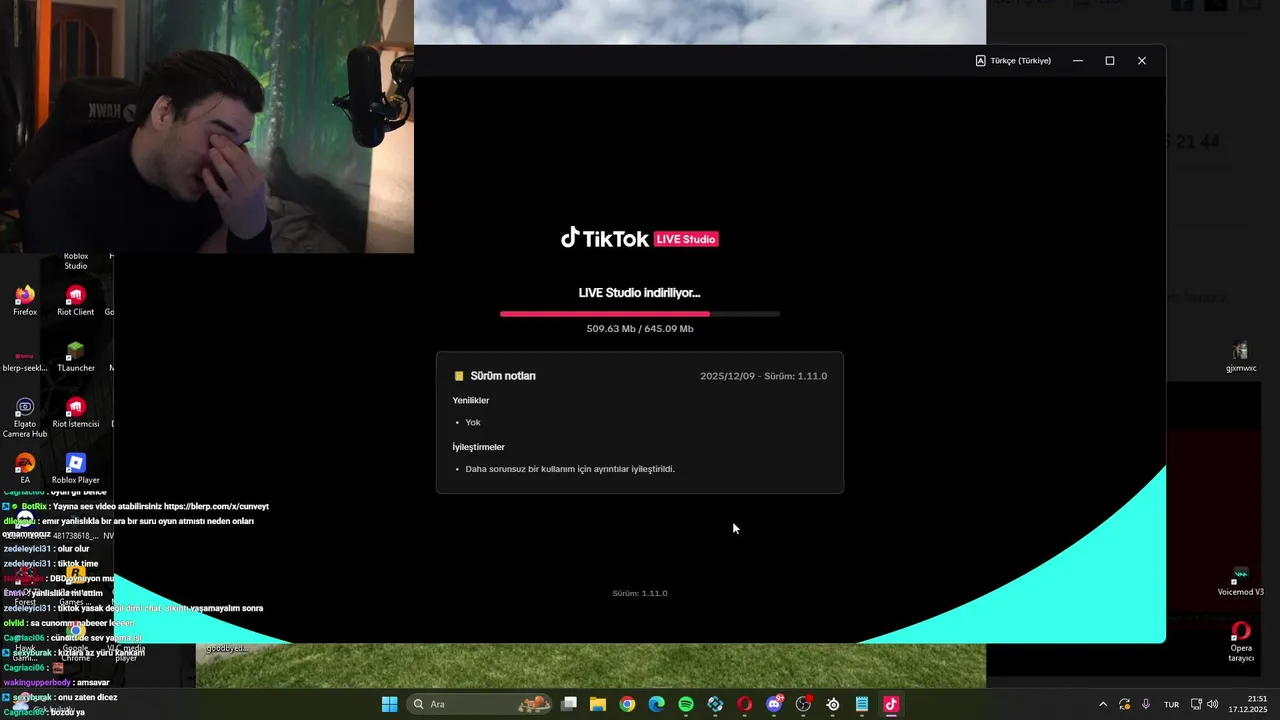
Task: Open the network icon in the tray
Action: coord(1196,704)
